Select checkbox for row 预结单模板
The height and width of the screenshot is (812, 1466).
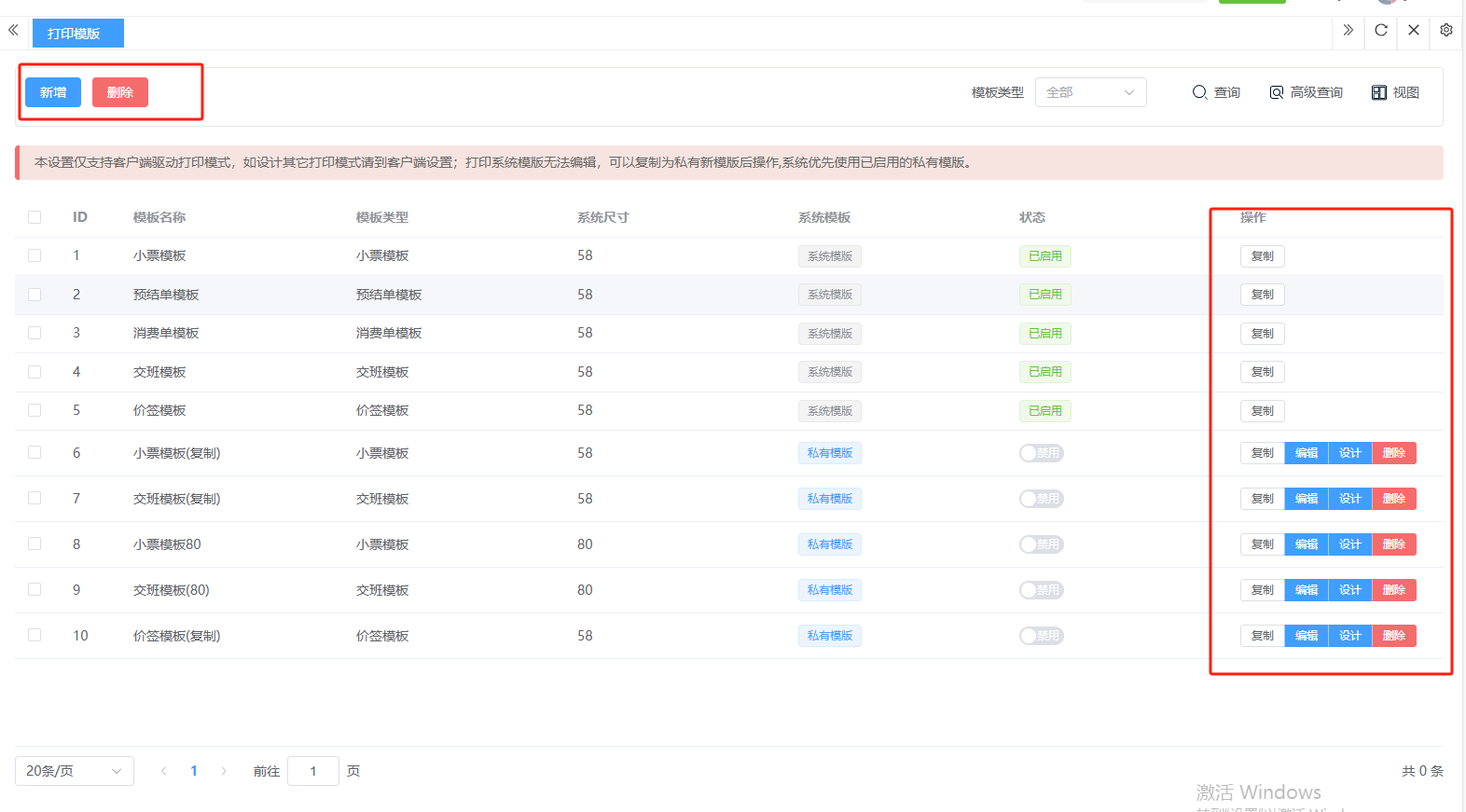tap(35, 295)
